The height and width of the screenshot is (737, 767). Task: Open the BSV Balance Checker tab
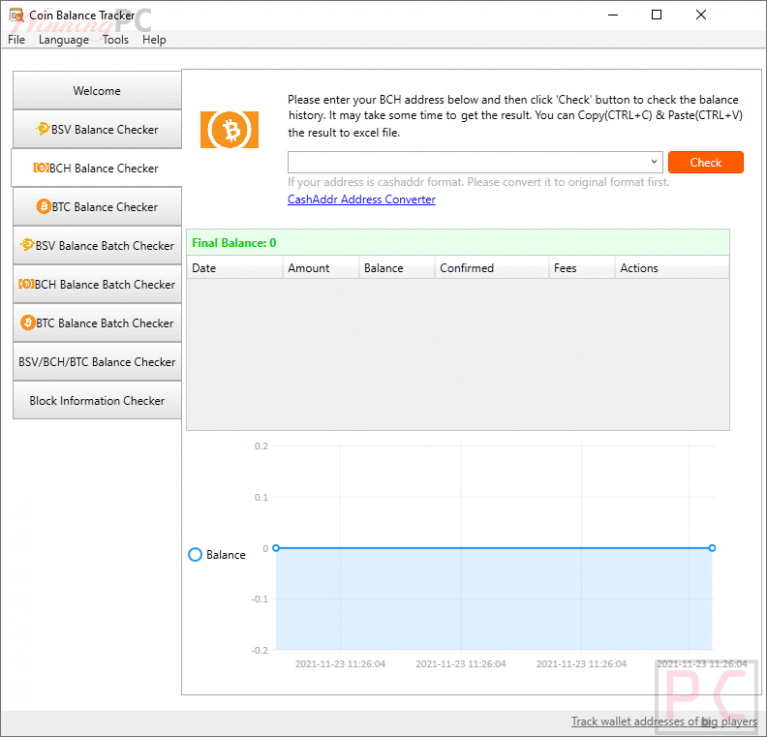coord(97,129)
